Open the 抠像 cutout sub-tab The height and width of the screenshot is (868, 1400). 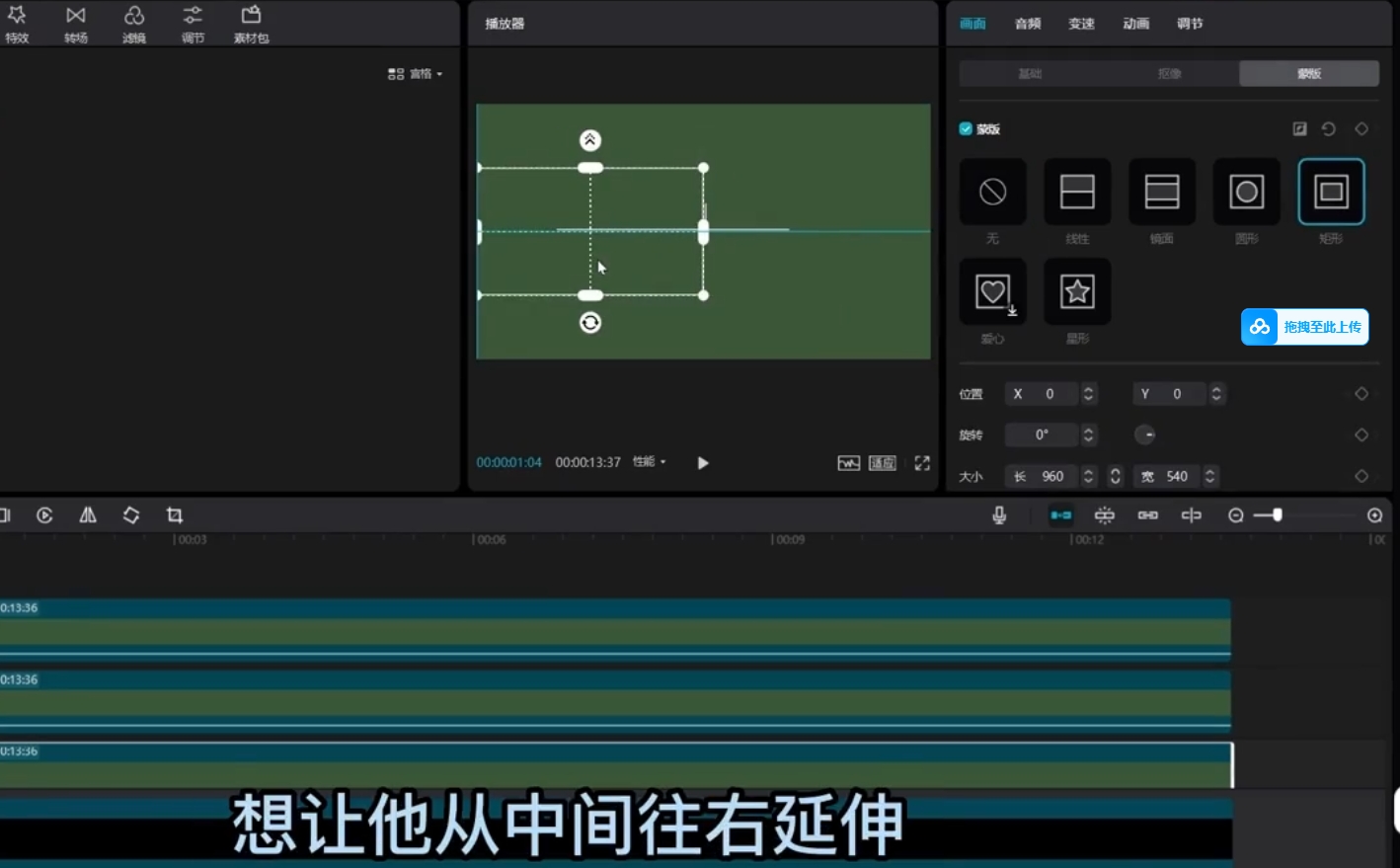pos(1169,74)
